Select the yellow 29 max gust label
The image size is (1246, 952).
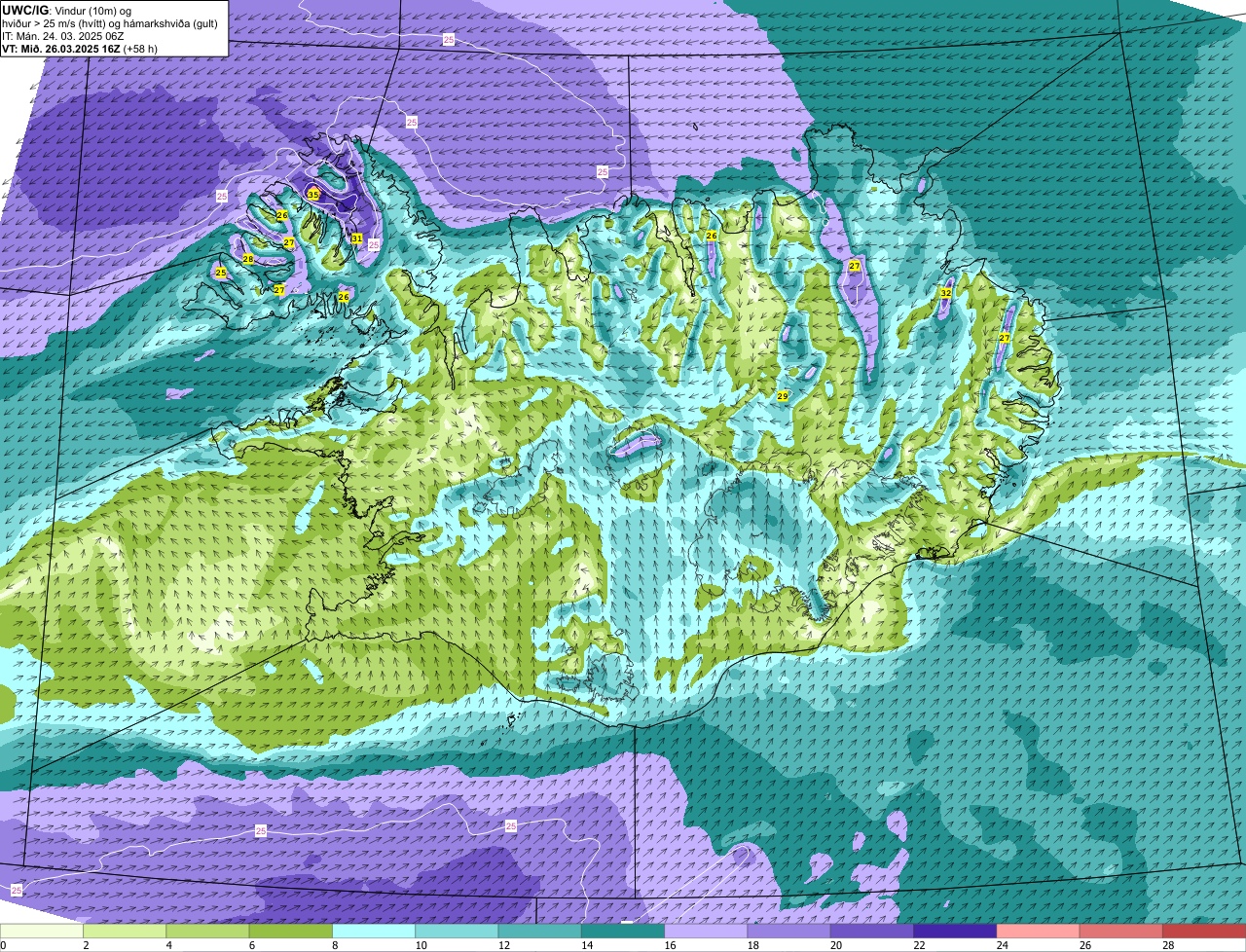pos(783,396)
